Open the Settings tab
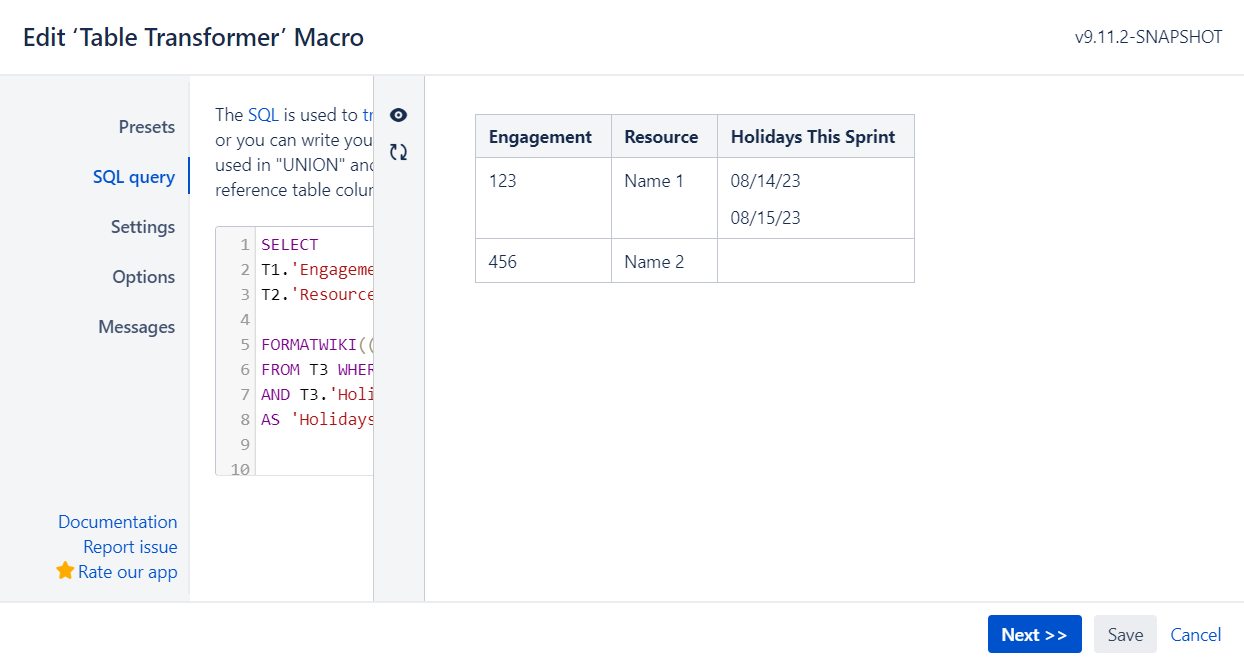 click(143, 227)
